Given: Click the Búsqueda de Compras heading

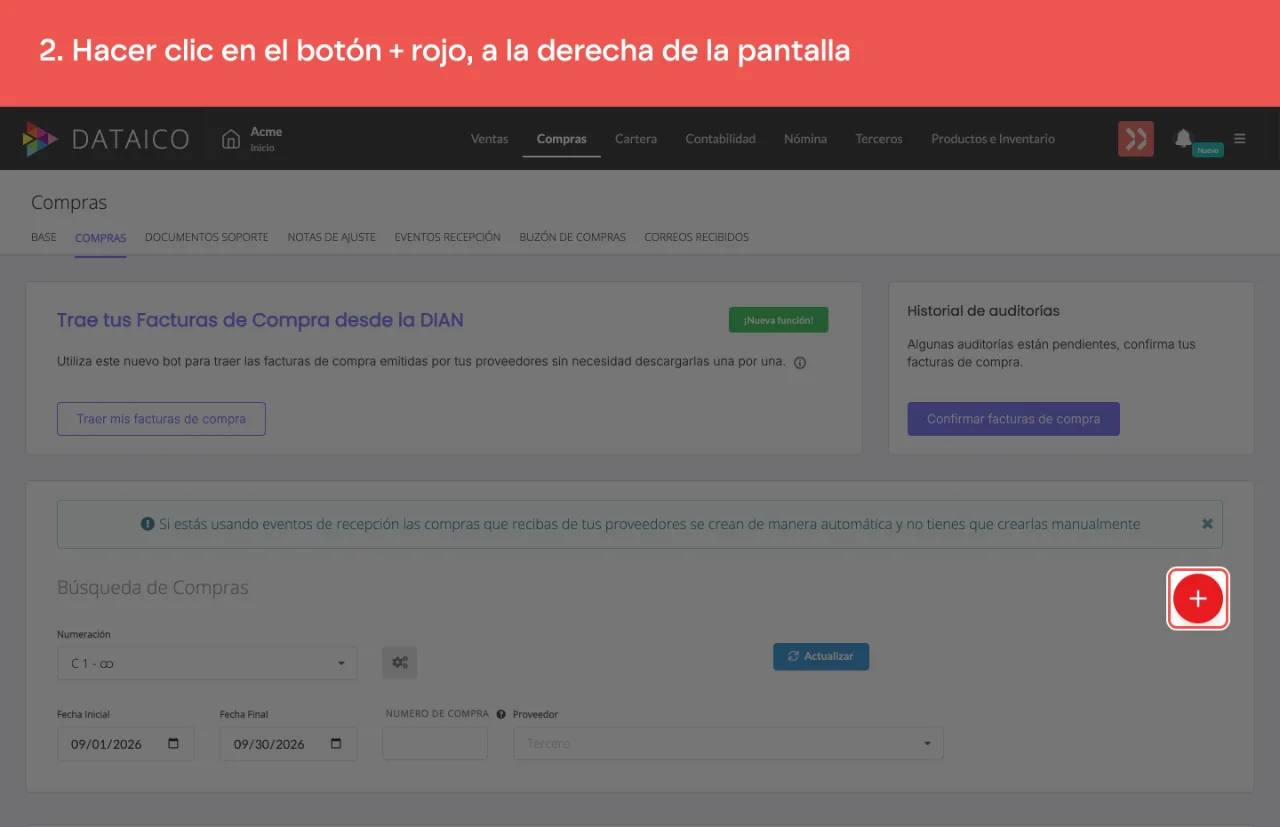Looking at the screenshot, I should point(153,588).
